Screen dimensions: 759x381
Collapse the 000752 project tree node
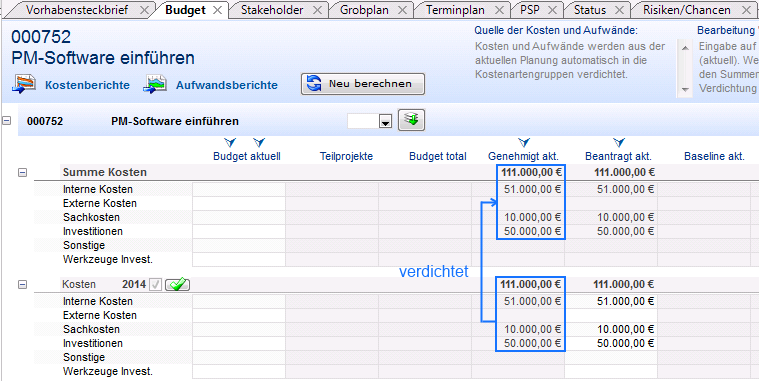(x=6, y=121)
